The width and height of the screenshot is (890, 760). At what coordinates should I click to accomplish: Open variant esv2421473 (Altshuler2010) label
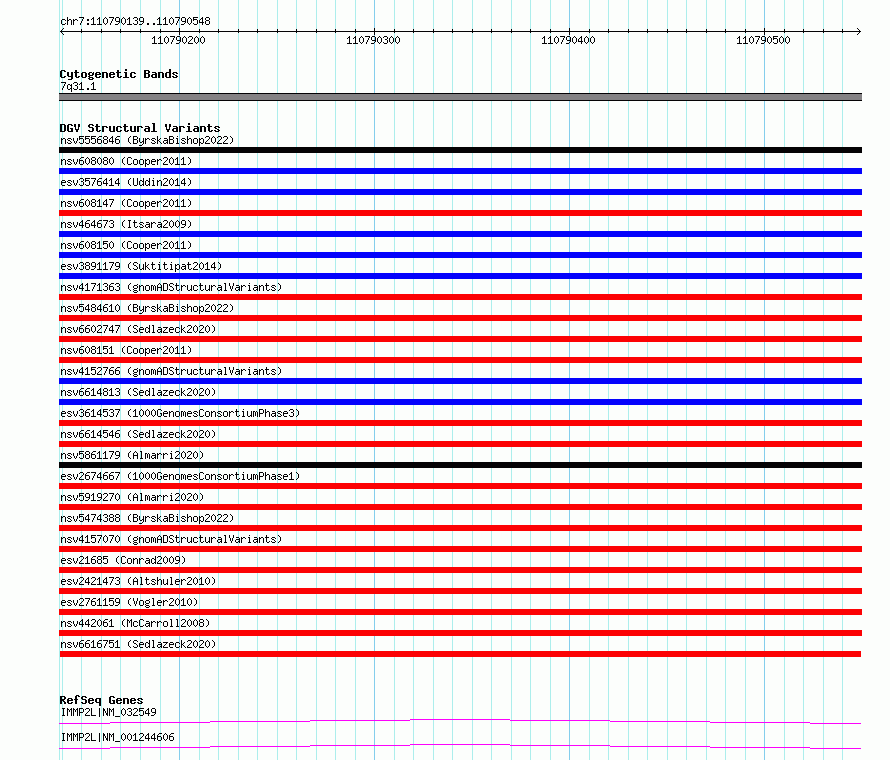coord(138,581)
